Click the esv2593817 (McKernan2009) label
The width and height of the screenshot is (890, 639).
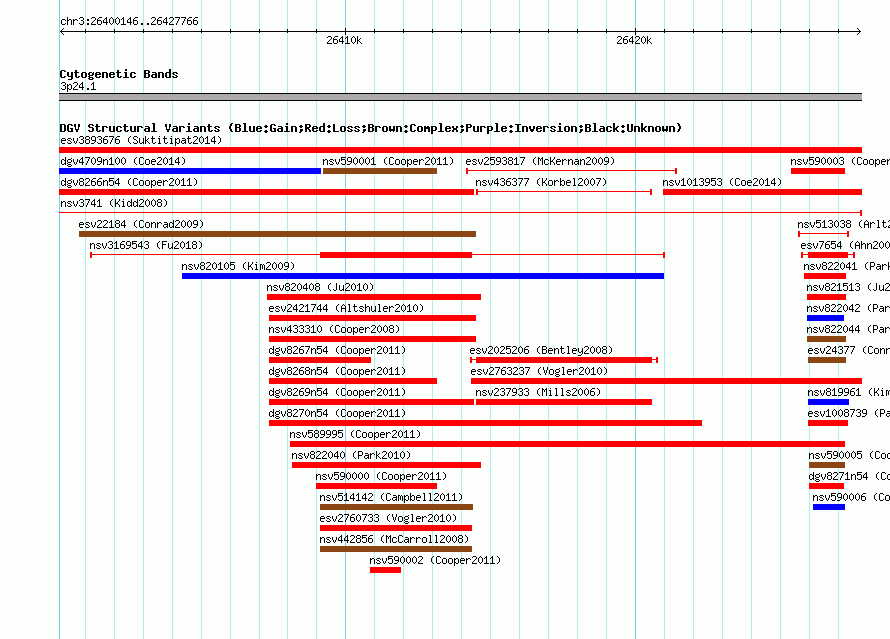click(x=540, y=161)
